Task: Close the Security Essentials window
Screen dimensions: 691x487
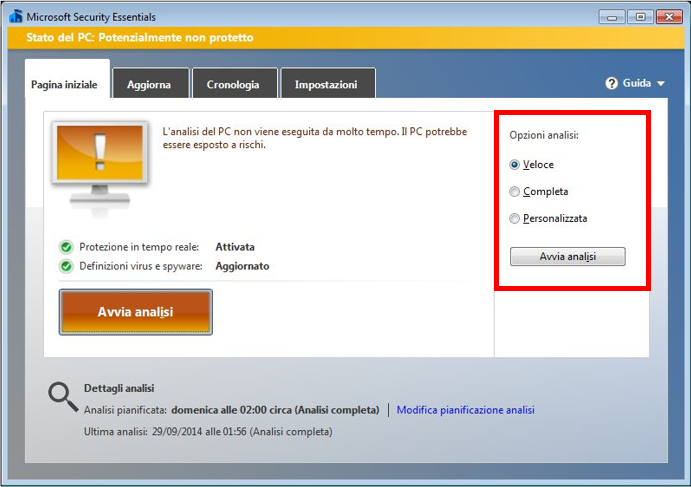Action: (x=669, y=17)
